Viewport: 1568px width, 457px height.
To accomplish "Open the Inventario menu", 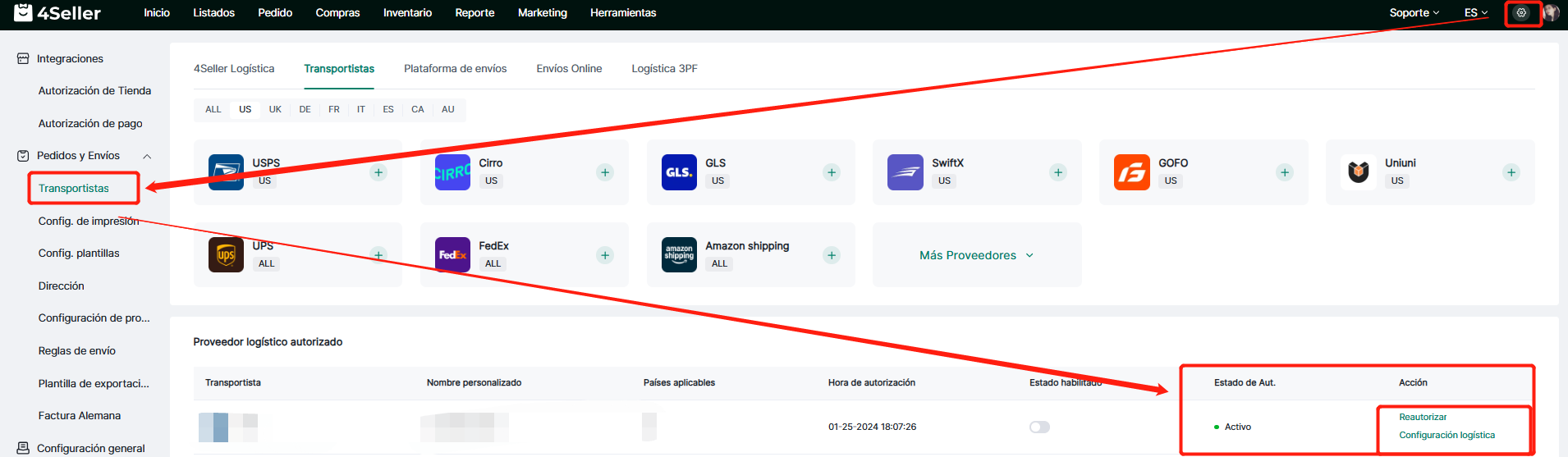I will (407, 13).
